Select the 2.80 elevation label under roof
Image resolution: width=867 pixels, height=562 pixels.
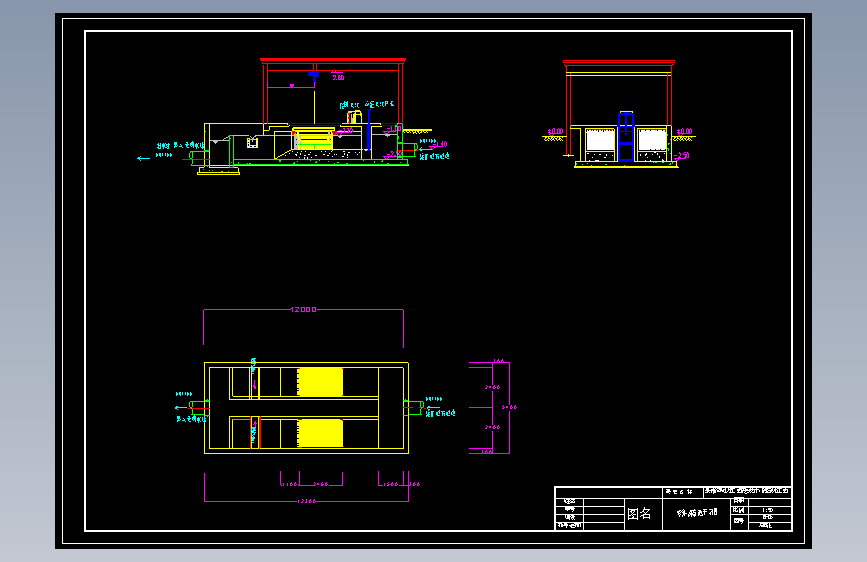(338, 77)
